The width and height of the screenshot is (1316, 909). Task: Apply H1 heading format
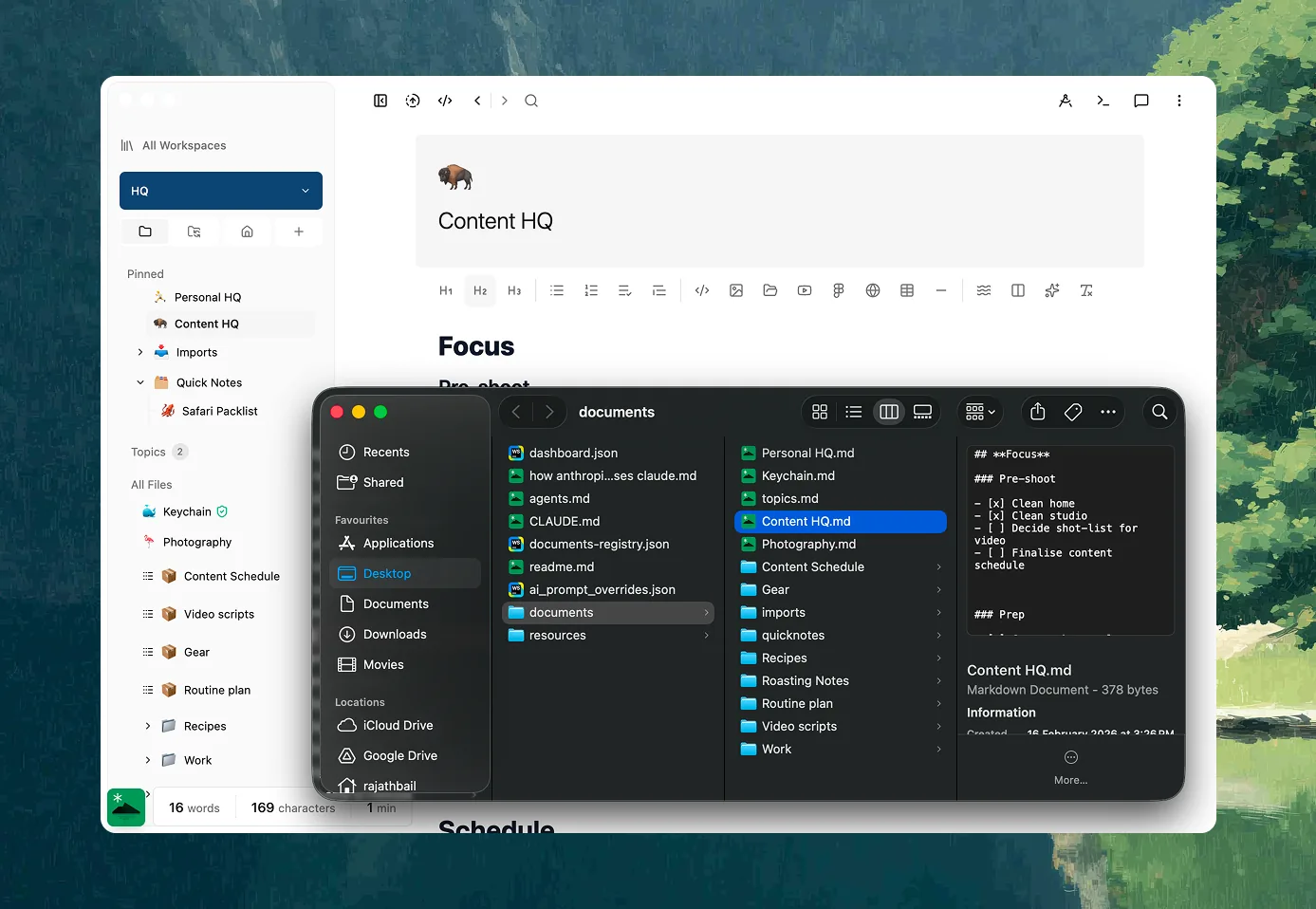point(446,290)
